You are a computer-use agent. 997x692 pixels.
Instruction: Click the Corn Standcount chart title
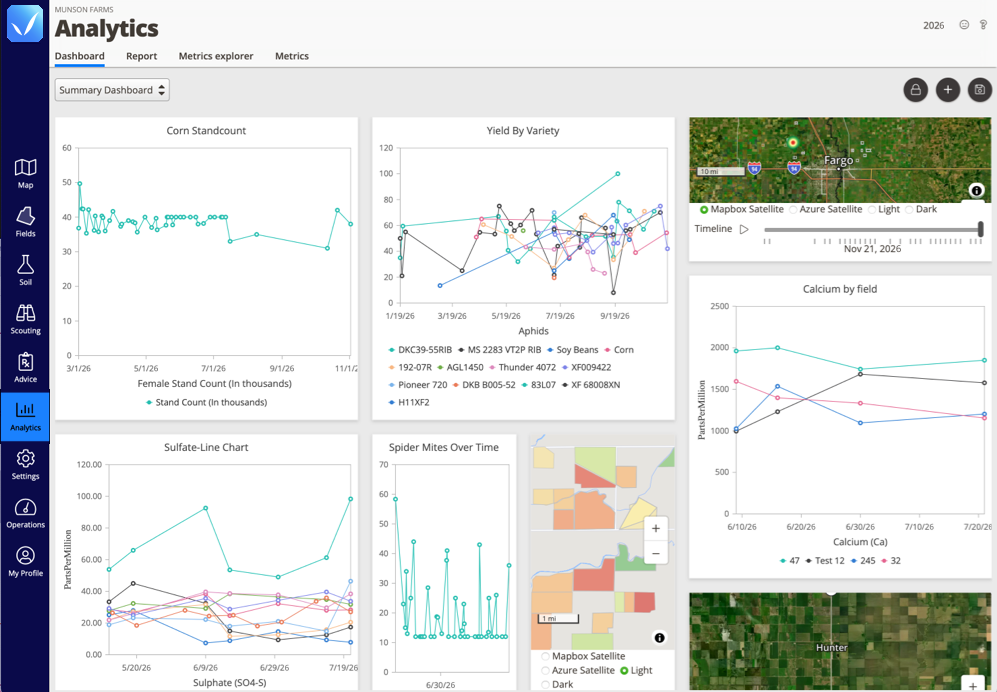point(206,130)
